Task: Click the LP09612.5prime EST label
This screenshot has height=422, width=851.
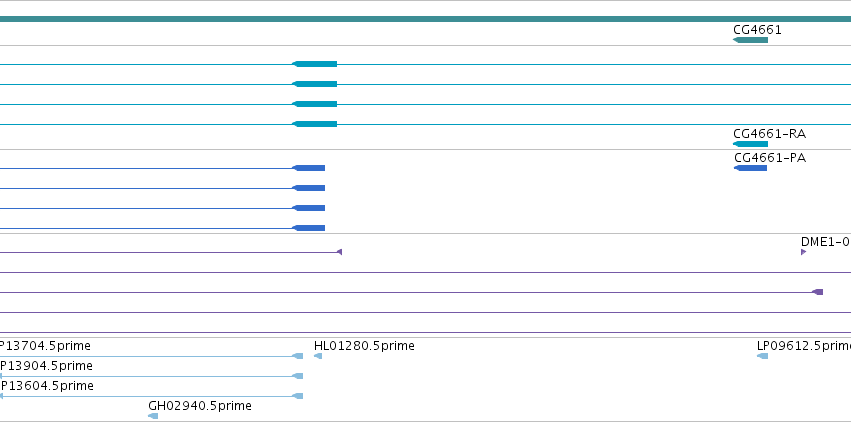Action: (x=804, y=346)
